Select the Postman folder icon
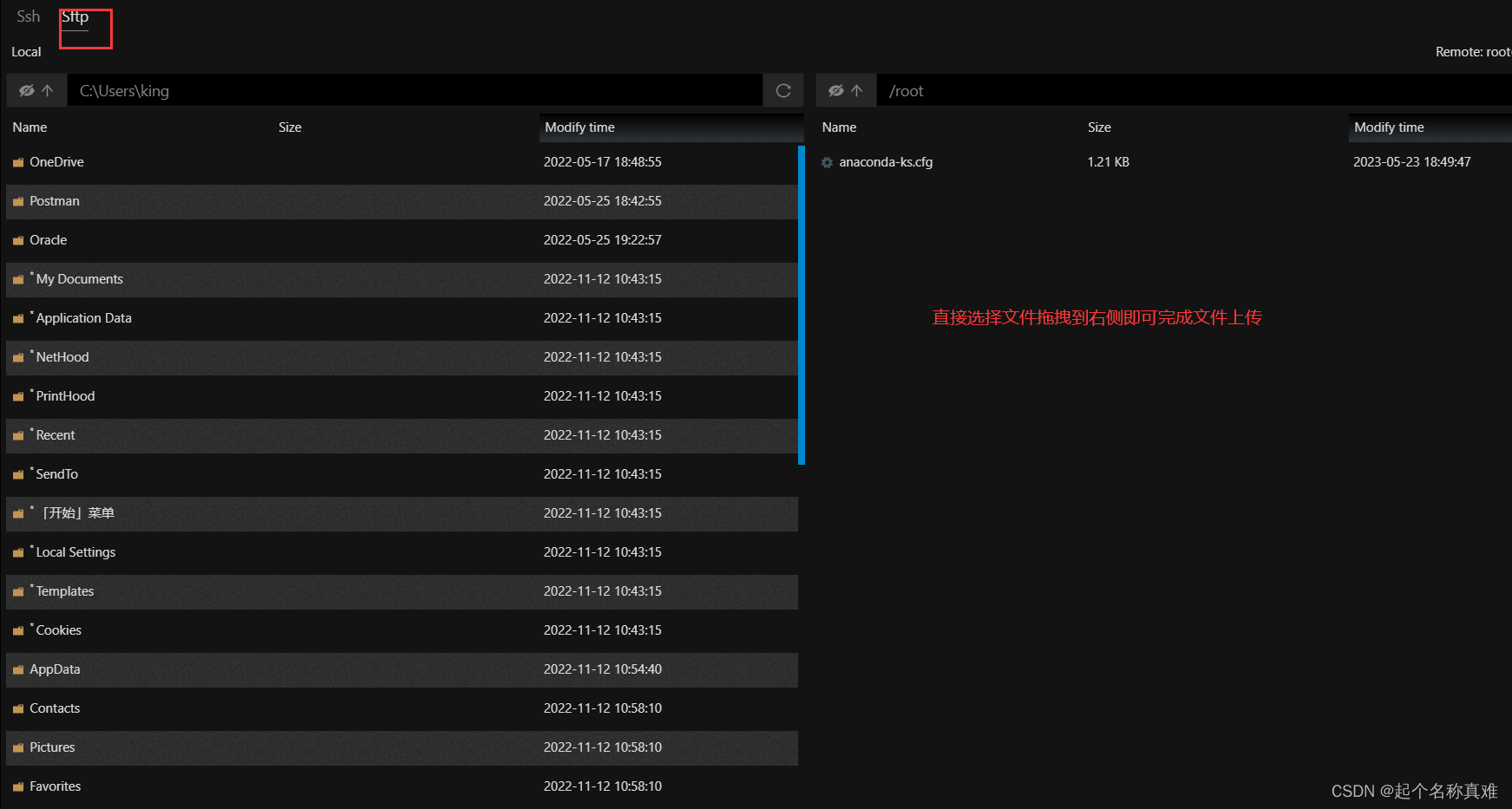 [x=18, y=201]
